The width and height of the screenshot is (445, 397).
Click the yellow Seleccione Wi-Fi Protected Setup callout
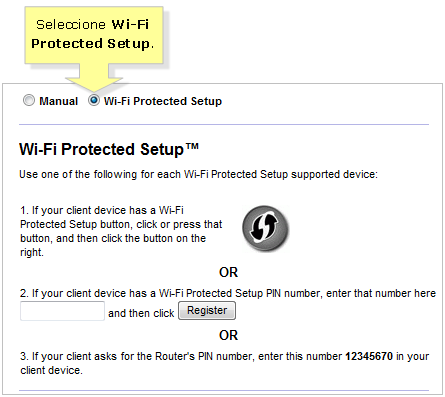pyautogui.click(x=94, y=35)
